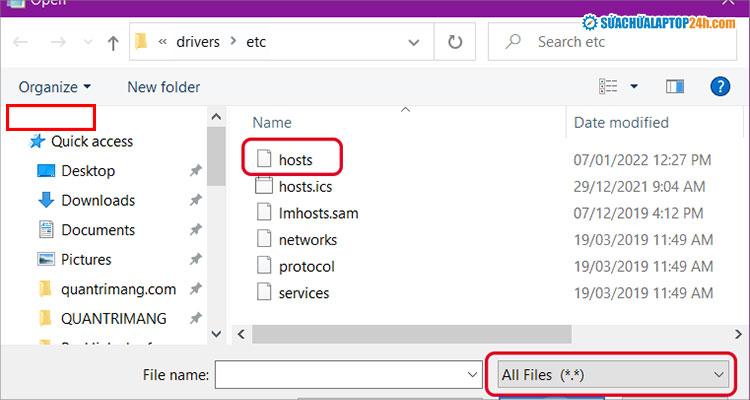The width and height of the screenshot is (750, 400).
Task: Open quantrimang.com folder in sidebar
Action: coord(118,289)
